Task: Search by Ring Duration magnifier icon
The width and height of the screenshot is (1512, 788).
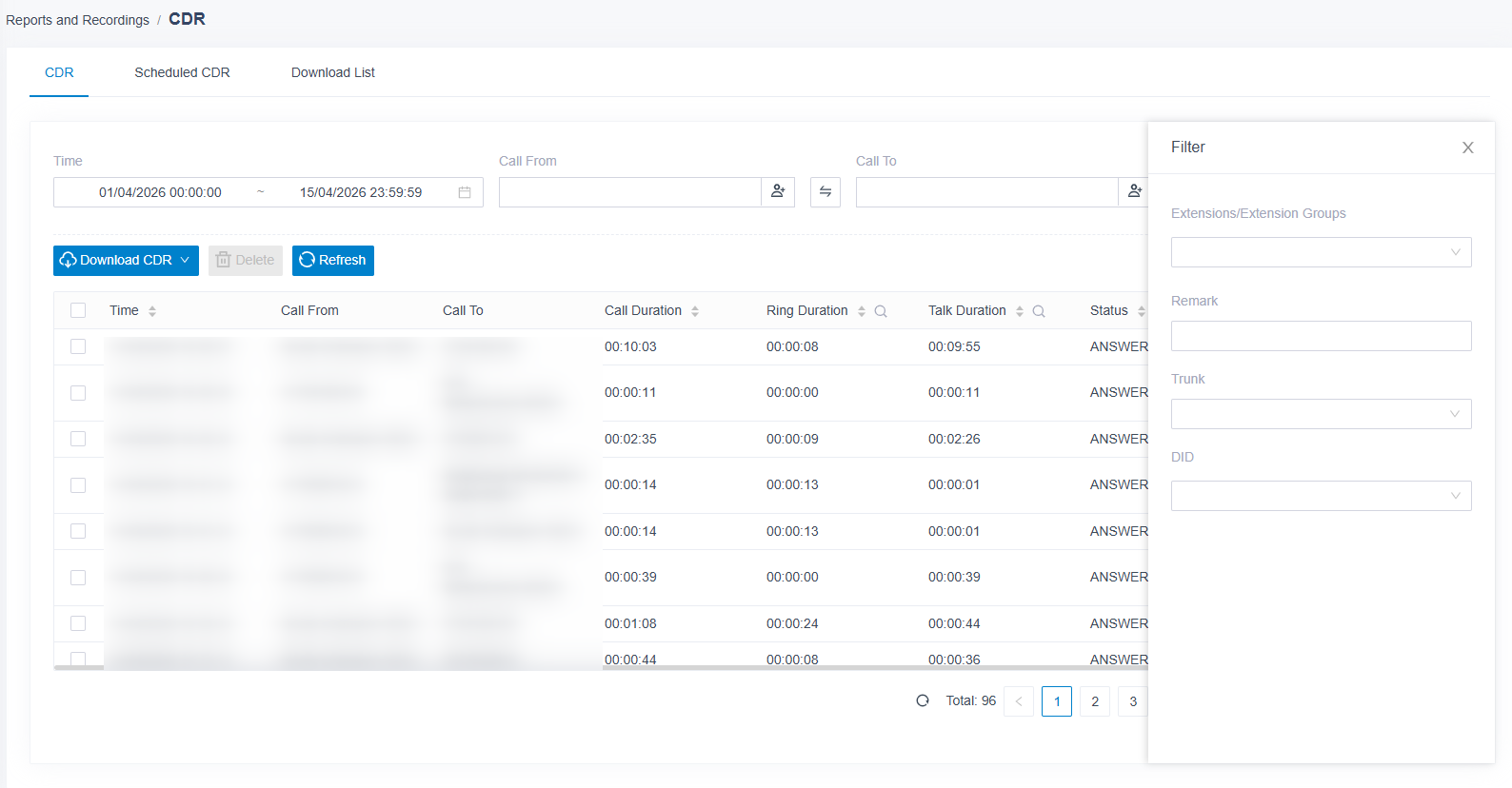Action: (881, 311)
